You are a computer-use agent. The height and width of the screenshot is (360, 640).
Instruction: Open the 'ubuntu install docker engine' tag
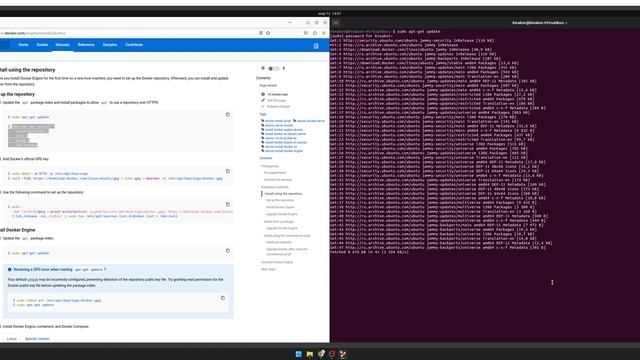pyautogui.click(x=284, y=151)
